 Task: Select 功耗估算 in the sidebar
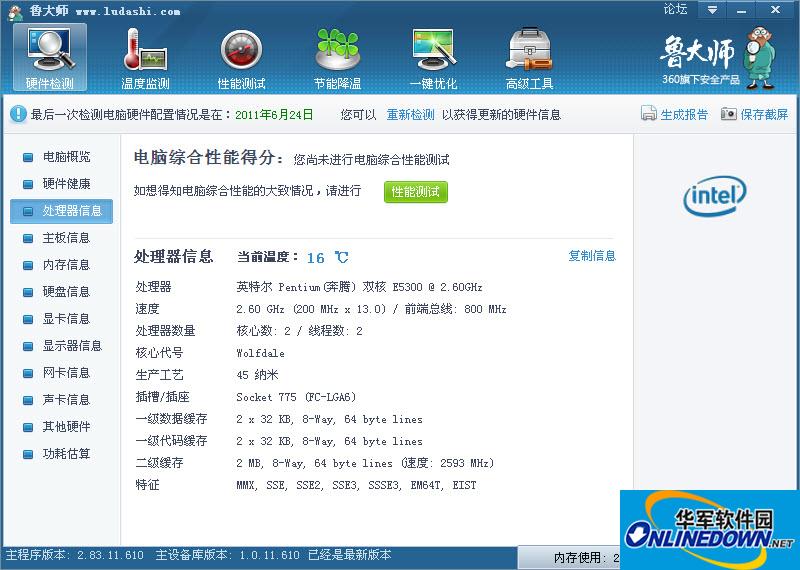click(x=66, y=454)
